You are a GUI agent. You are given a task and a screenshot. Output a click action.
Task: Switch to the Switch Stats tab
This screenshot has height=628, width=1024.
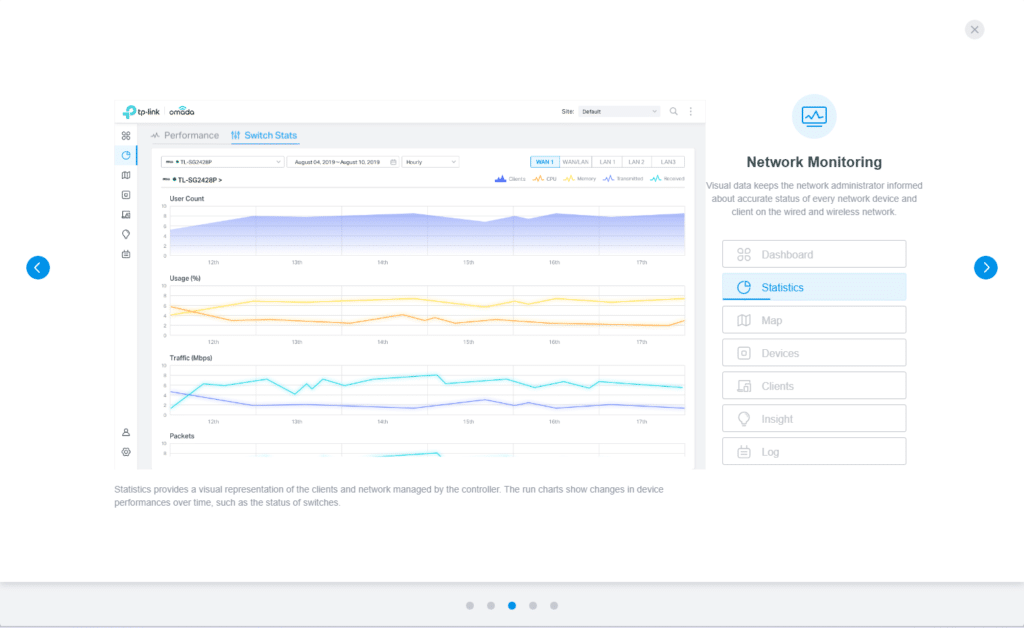tap(264, 135)
